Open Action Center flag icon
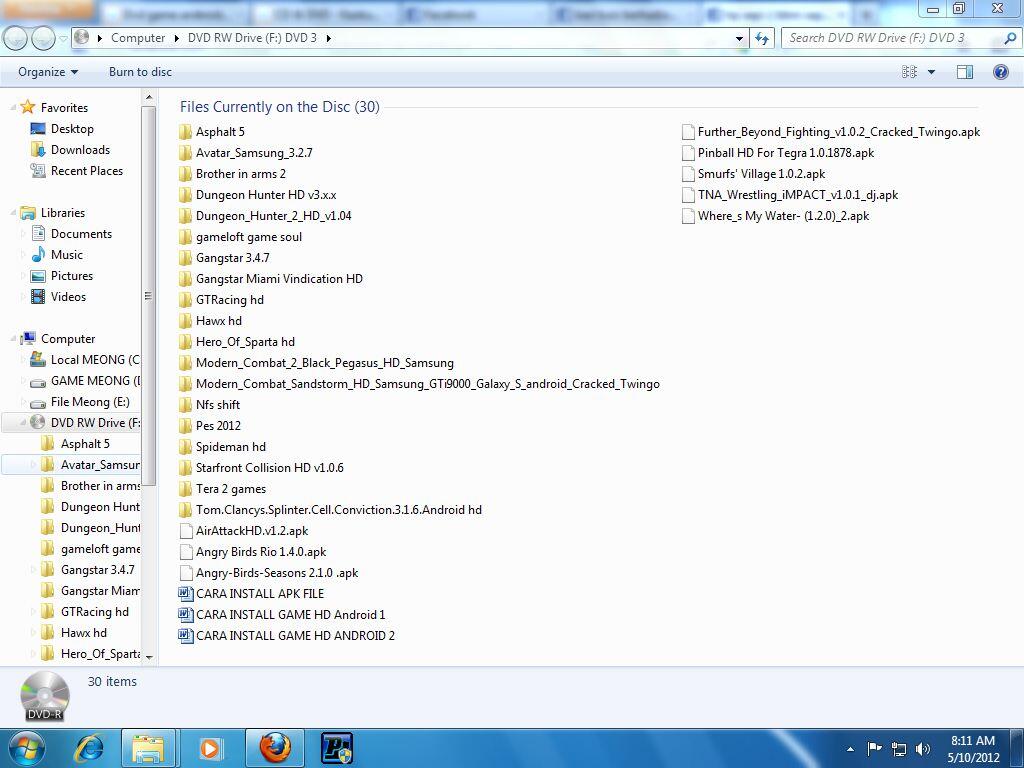The width and height of the screenshot is (1024, 768). [874, 749]
